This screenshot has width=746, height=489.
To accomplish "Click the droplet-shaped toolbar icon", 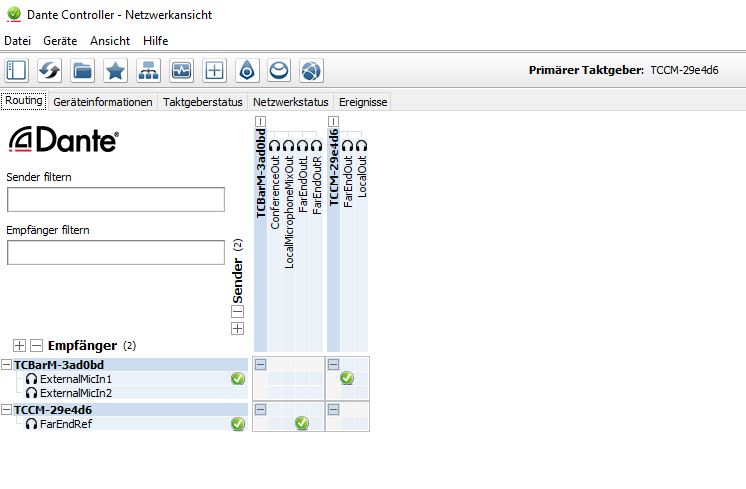I will (247, 71).
